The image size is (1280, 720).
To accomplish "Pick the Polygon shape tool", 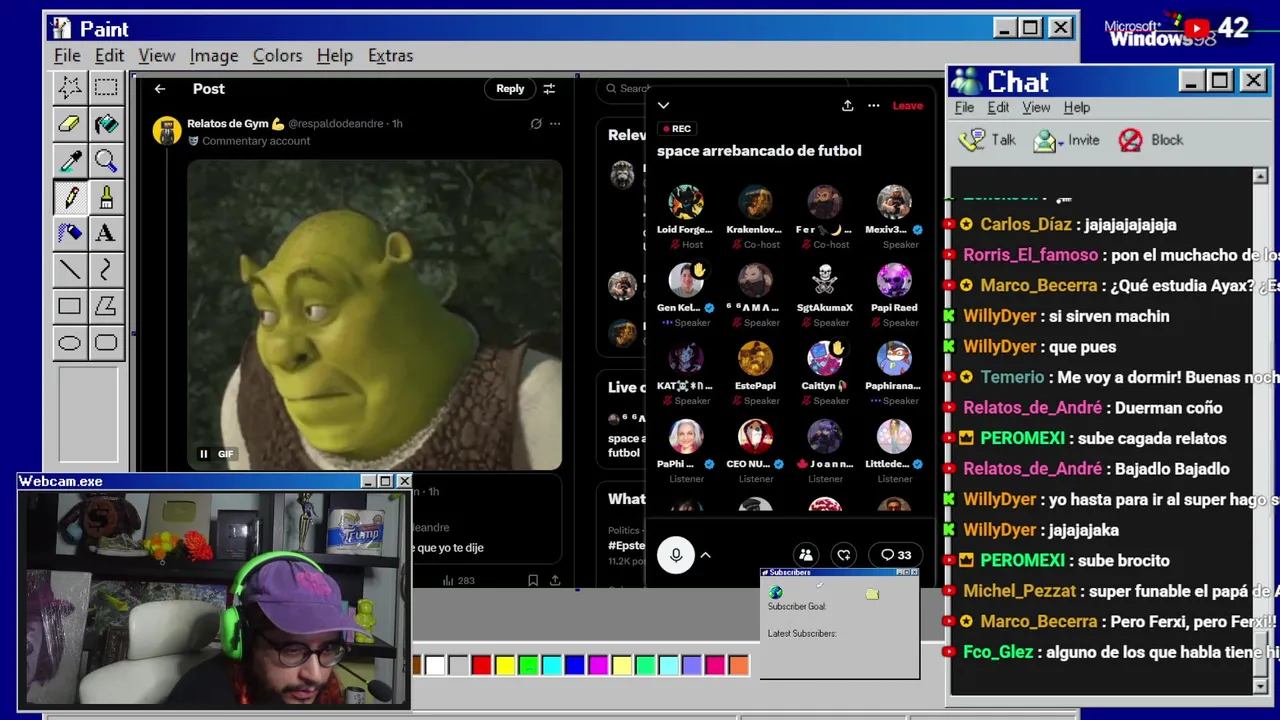I will point(105,306).
